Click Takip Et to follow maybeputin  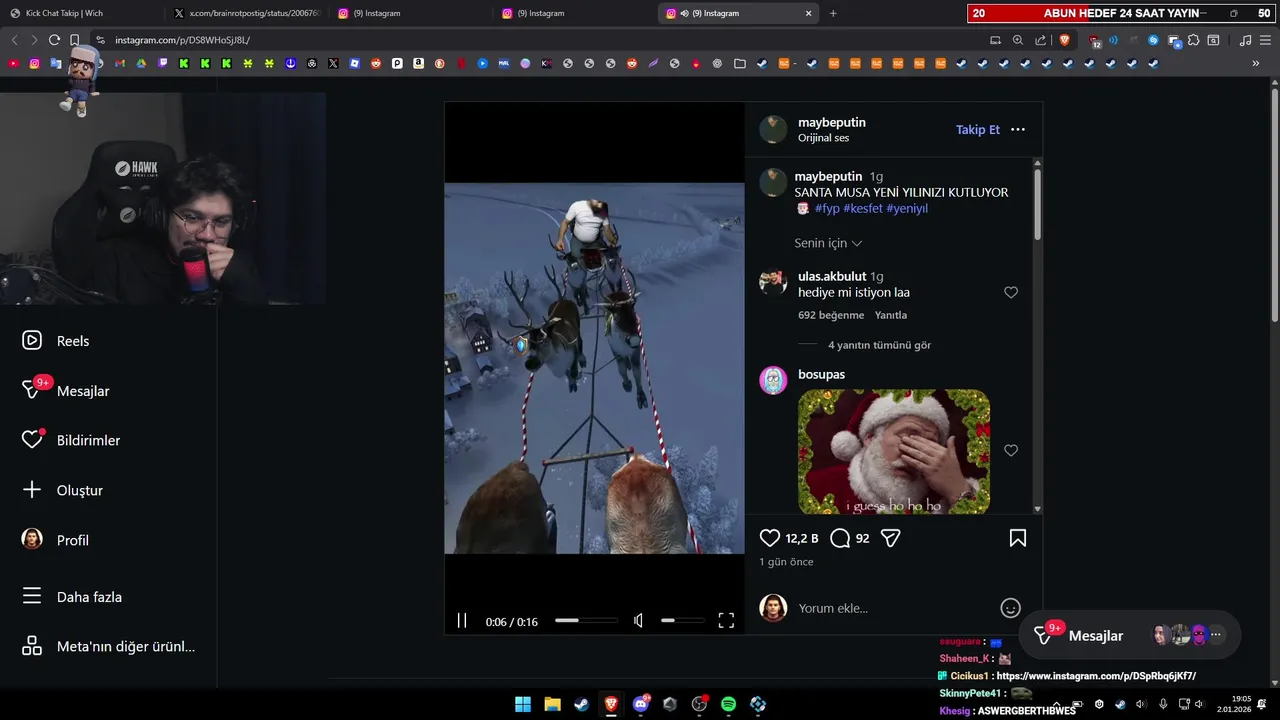[978, 130]
